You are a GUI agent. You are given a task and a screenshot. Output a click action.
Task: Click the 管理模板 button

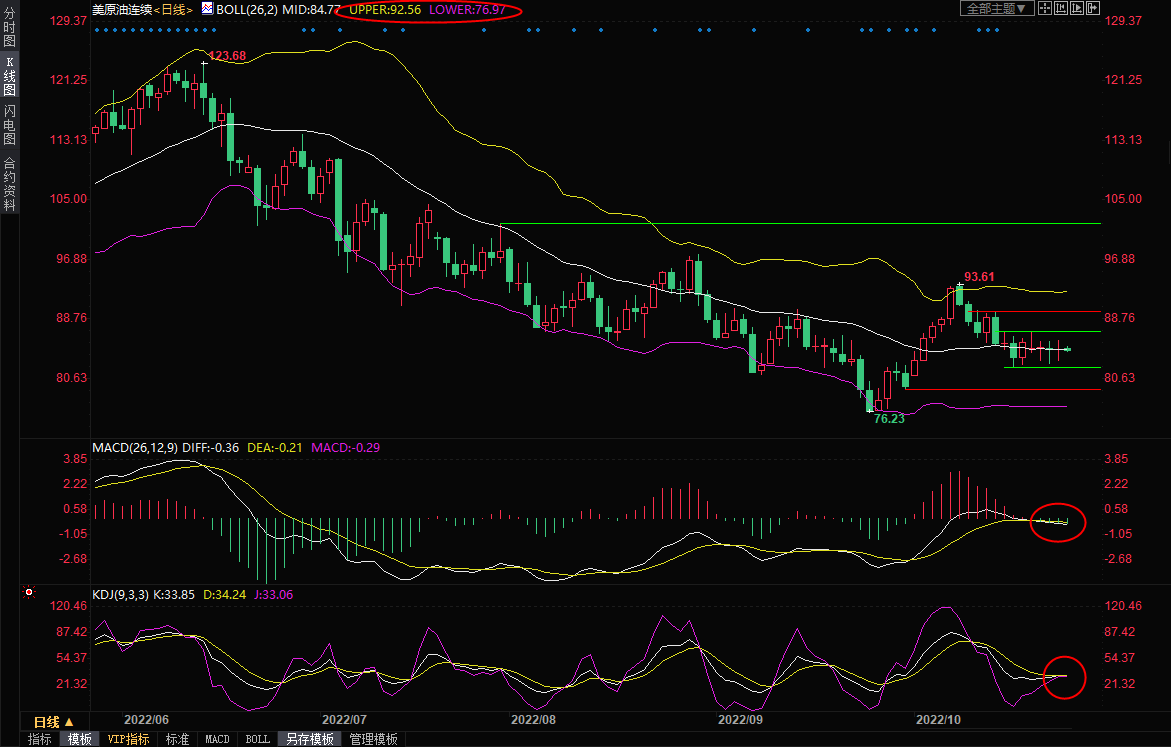373,739
